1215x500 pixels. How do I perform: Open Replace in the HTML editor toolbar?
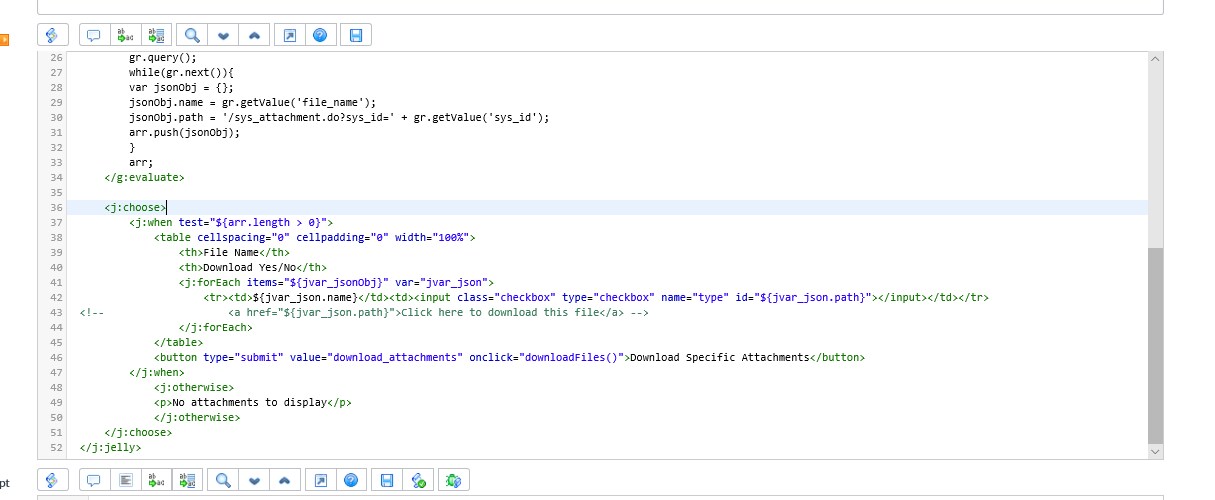(125, 35)
